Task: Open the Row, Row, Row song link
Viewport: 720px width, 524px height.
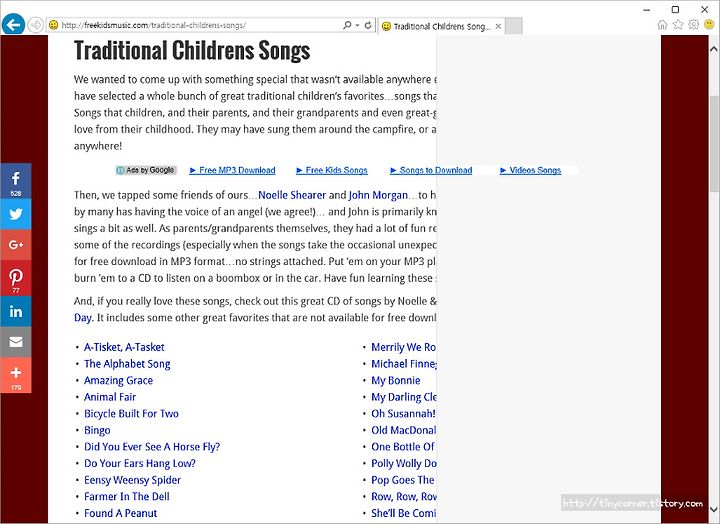Action: [x=404, y=496]
